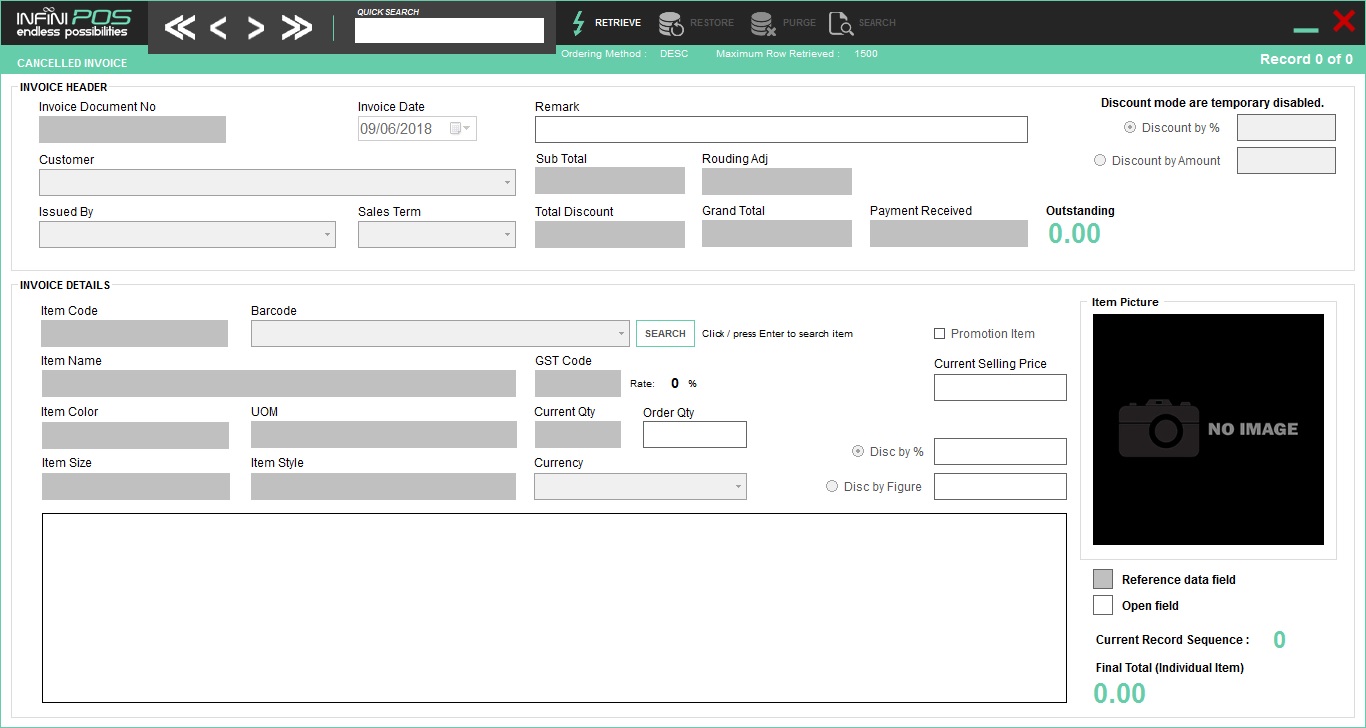Click the UOM field

click(384, 434)
